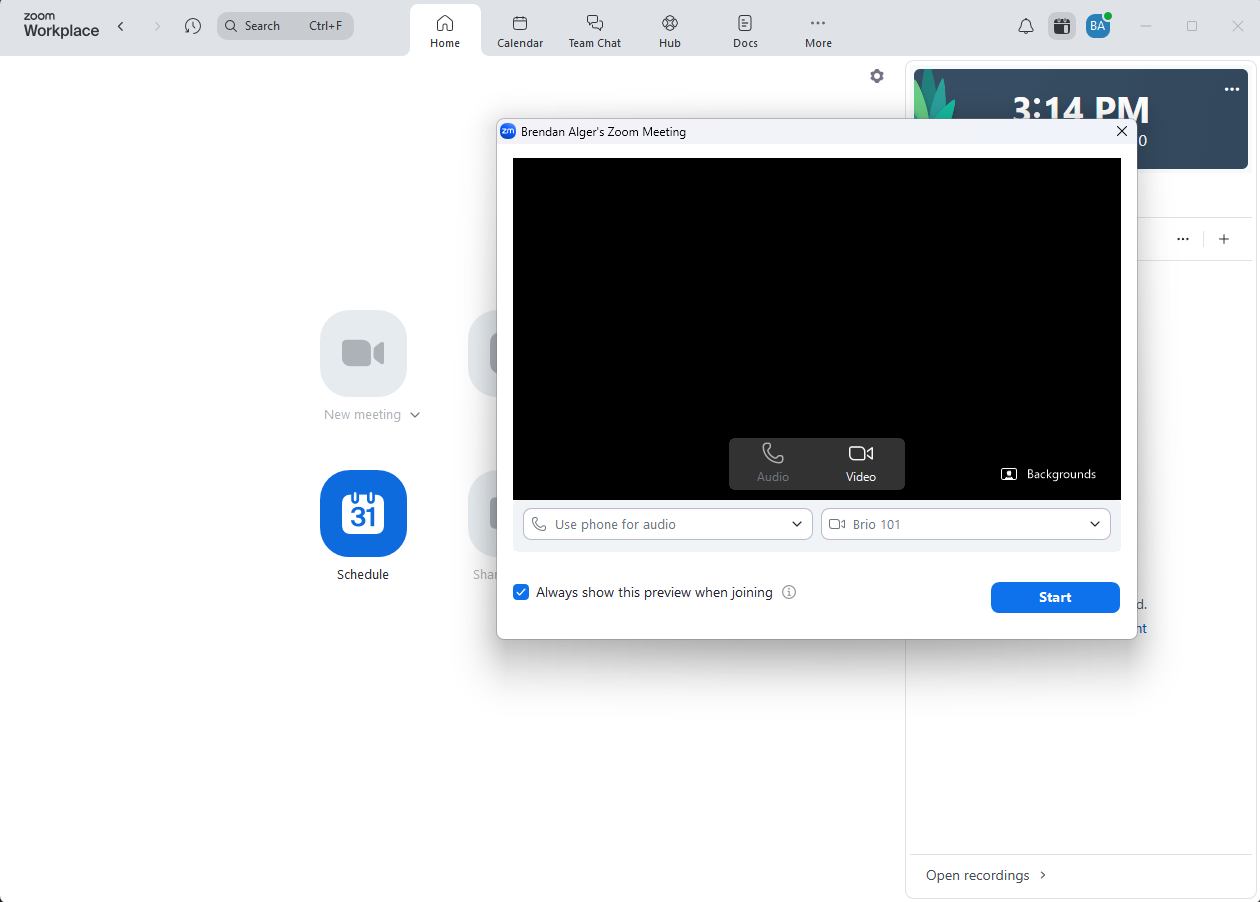The image size is (1260, 902).
Task: Choose a virtual background via Backgrounds icon
Action: click(x=1048, y=474)
